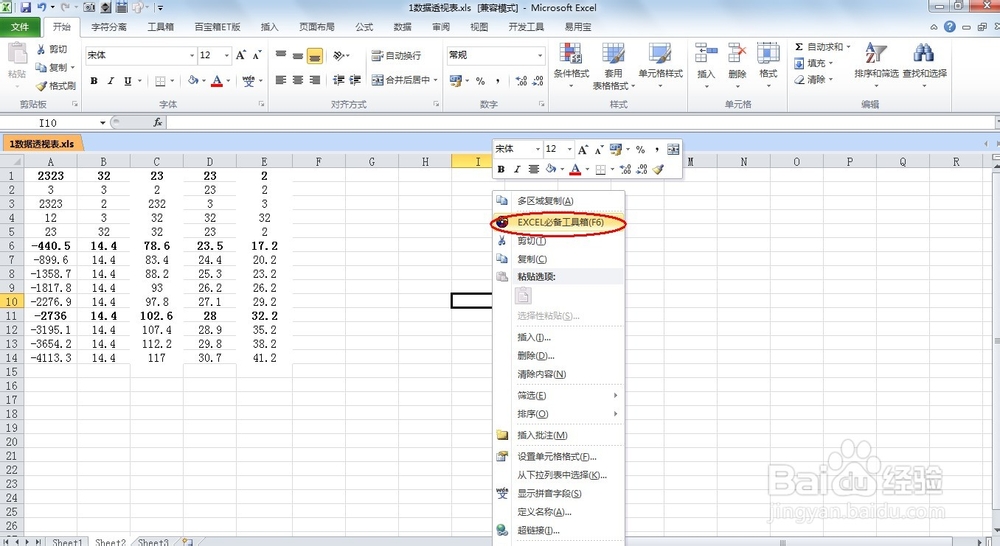Image resolution: width=1000 pixels, height=546 pixels.
Task: Toggle Wrap Text (自动换行)
Action: [397, 55]
